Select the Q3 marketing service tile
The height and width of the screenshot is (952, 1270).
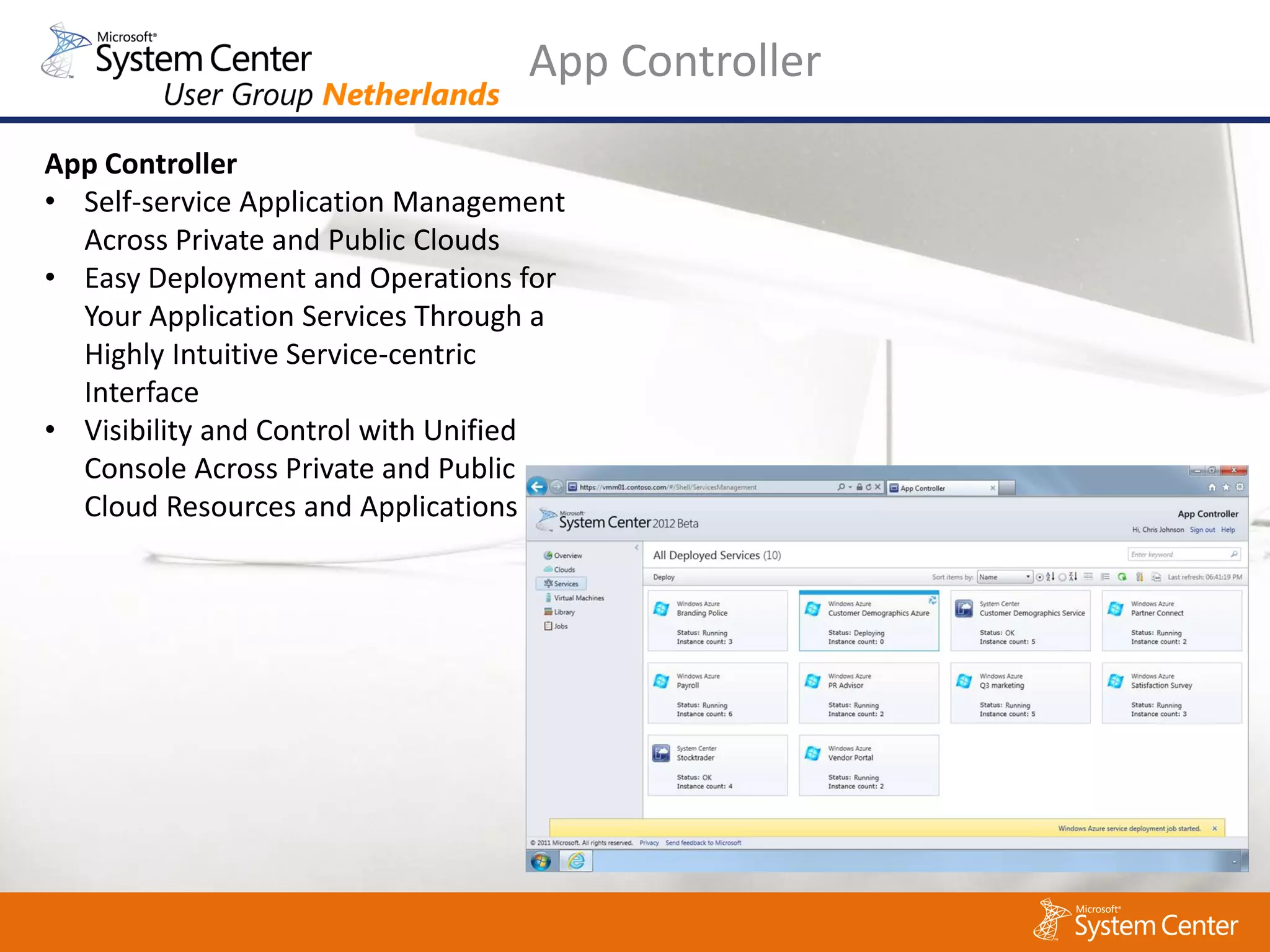1020,693
